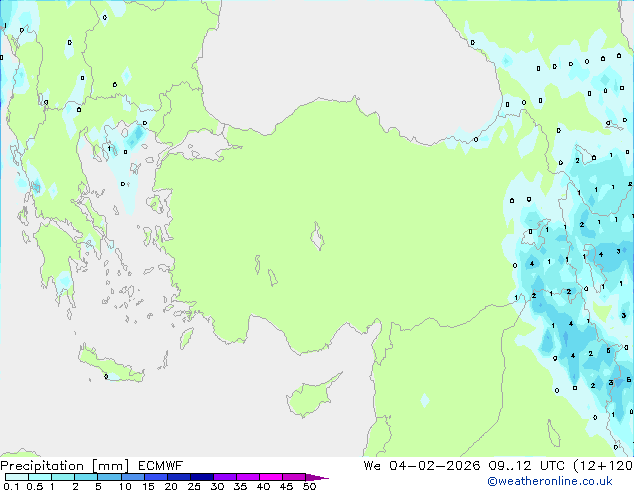
Task: Select the 40–45 mm magenta legend swatch
Action: (271, 477)
